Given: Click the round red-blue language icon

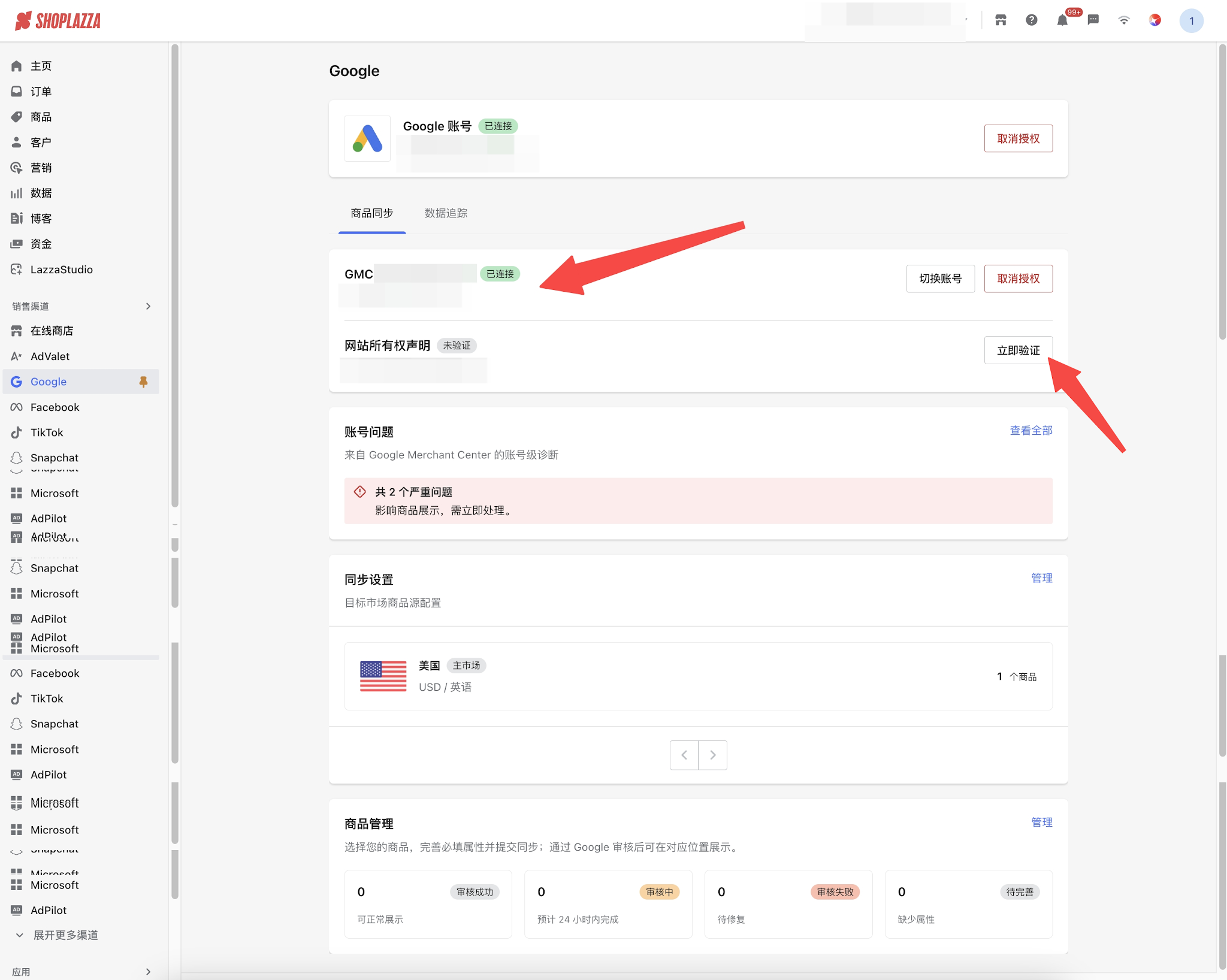Looking at the screenshot, I should pyautogui.click(x=1155, y=20).
